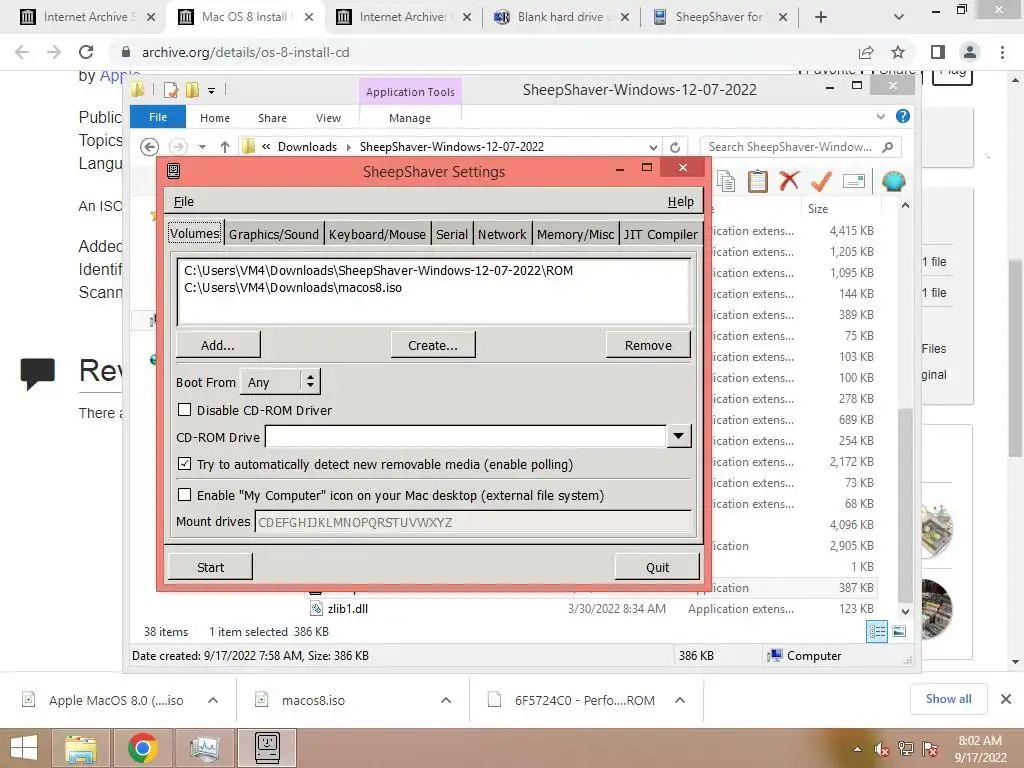Check Disable CD-ROM Driver
This screenshot has width=1024, height=768.
coord(185,410)
